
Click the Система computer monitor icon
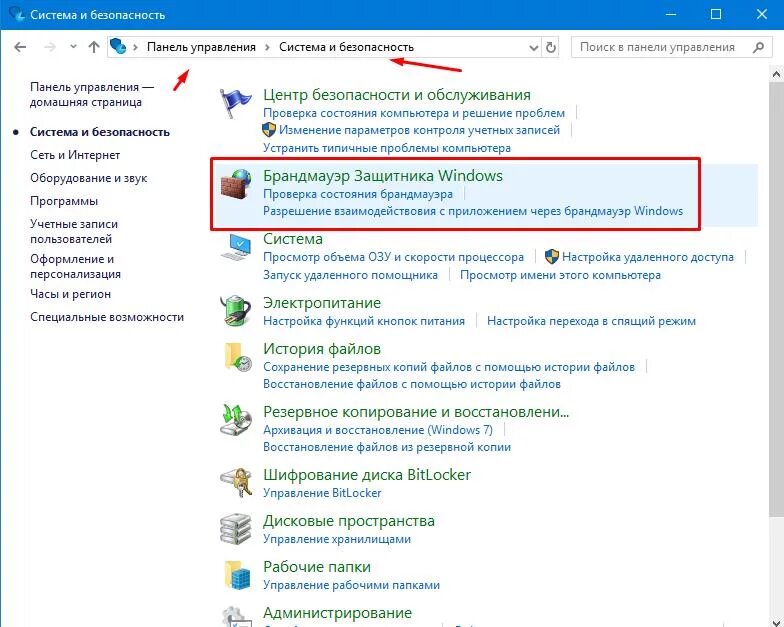click(236, 247)
